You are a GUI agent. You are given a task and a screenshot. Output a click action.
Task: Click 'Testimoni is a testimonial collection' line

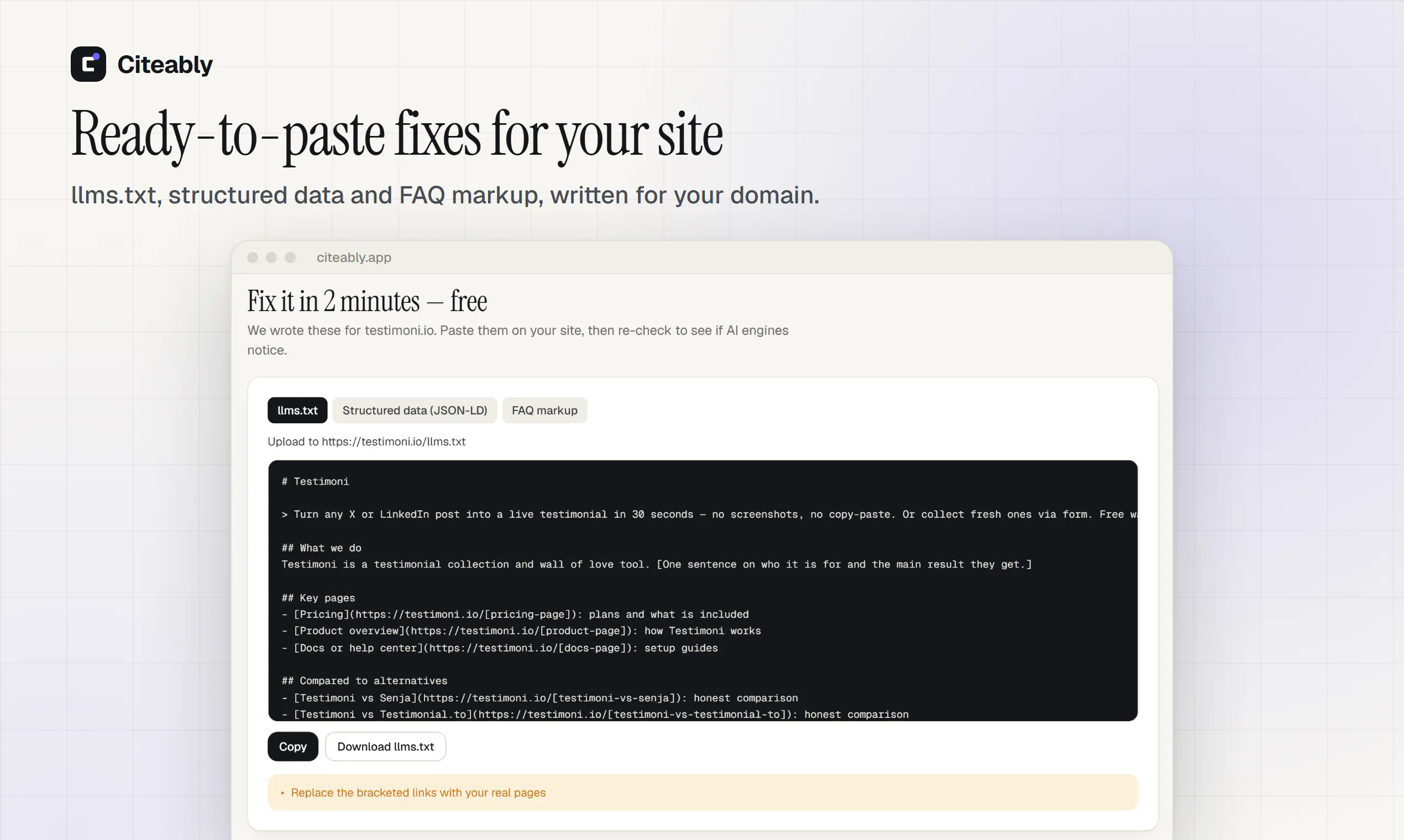coord(657,564)
